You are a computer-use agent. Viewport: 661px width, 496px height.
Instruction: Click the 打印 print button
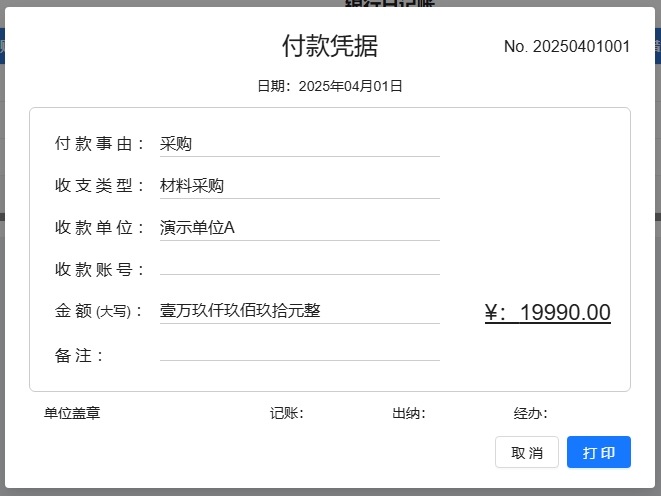pyautogui.click(x=598, y=452)
